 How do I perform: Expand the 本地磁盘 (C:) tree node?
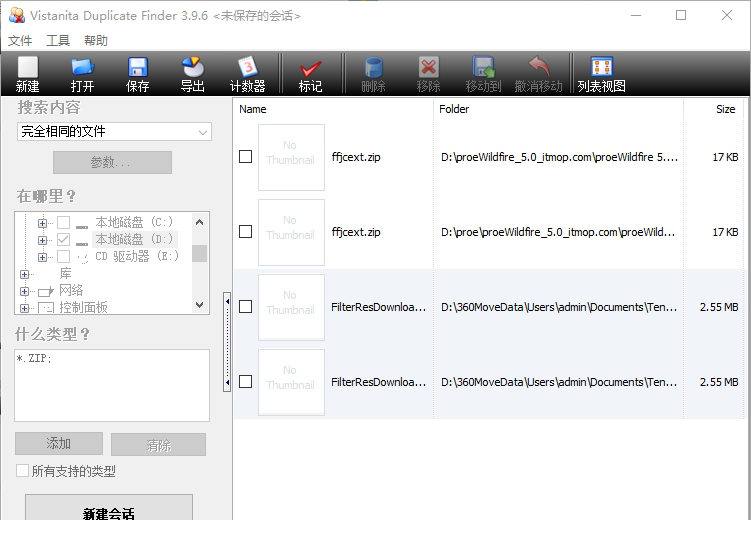pos(42,223)
